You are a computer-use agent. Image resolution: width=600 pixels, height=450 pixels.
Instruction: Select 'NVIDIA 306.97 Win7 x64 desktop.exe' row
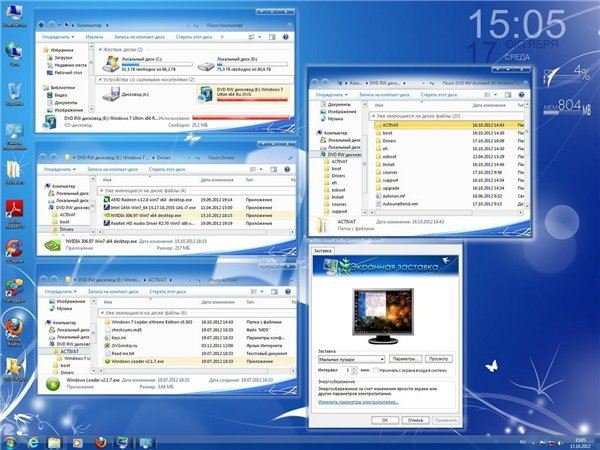click(197, 215)
